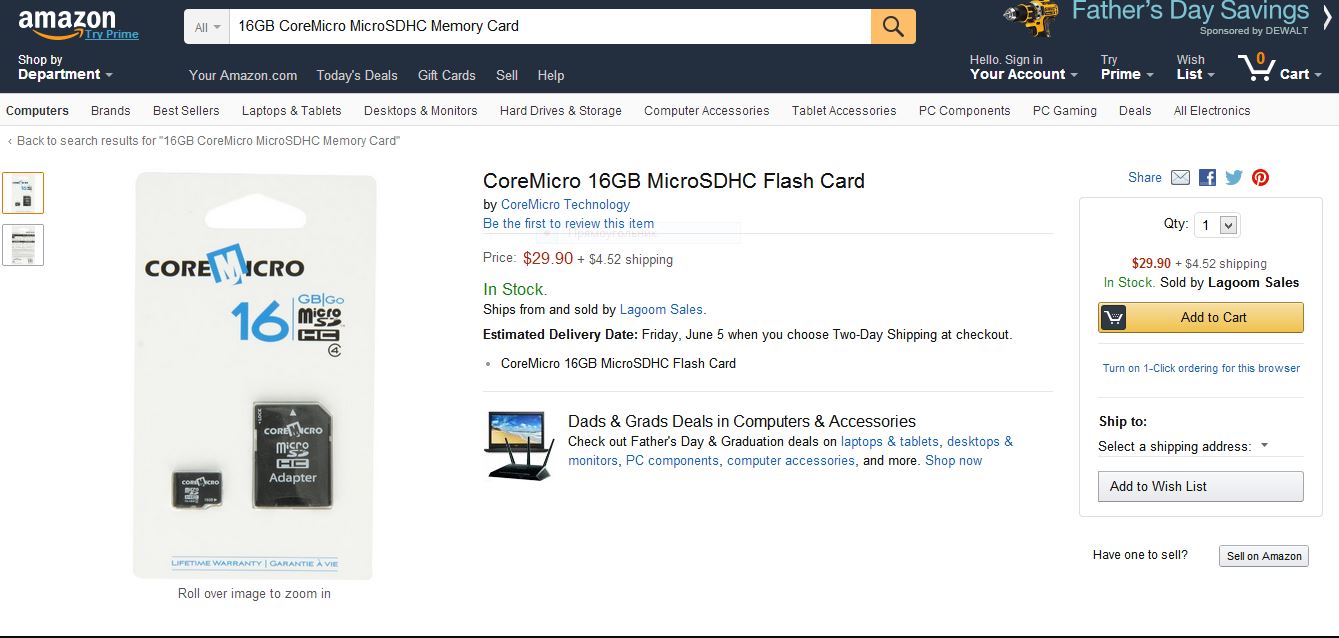This screenshot has width=1339, height=638.
Task: Click the Lagoom Sales seller link
Action: pyautogui.click(x=661, y=309)
